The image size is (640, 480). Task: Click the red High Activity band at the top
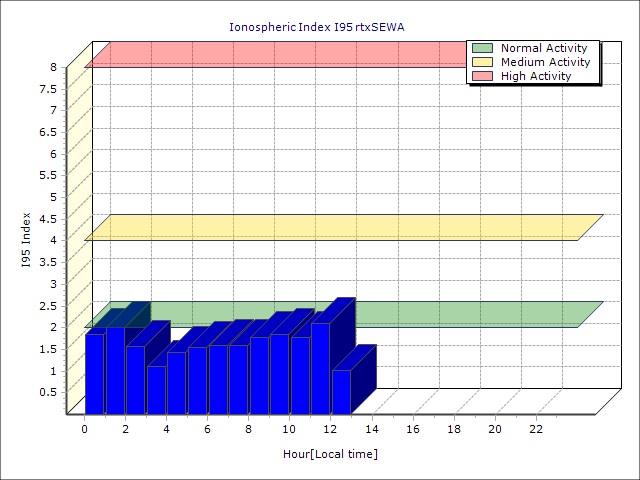pyautogui.click(x=280, y=54)
